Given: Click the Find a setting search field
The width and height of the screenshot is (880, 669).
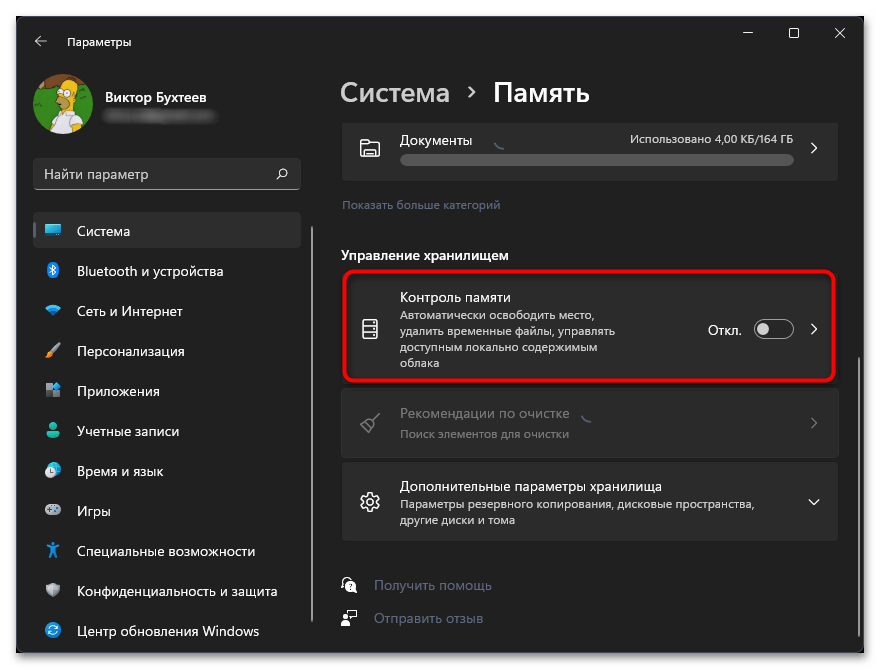Looking at the screenshot, I should (x=155, y=174).
